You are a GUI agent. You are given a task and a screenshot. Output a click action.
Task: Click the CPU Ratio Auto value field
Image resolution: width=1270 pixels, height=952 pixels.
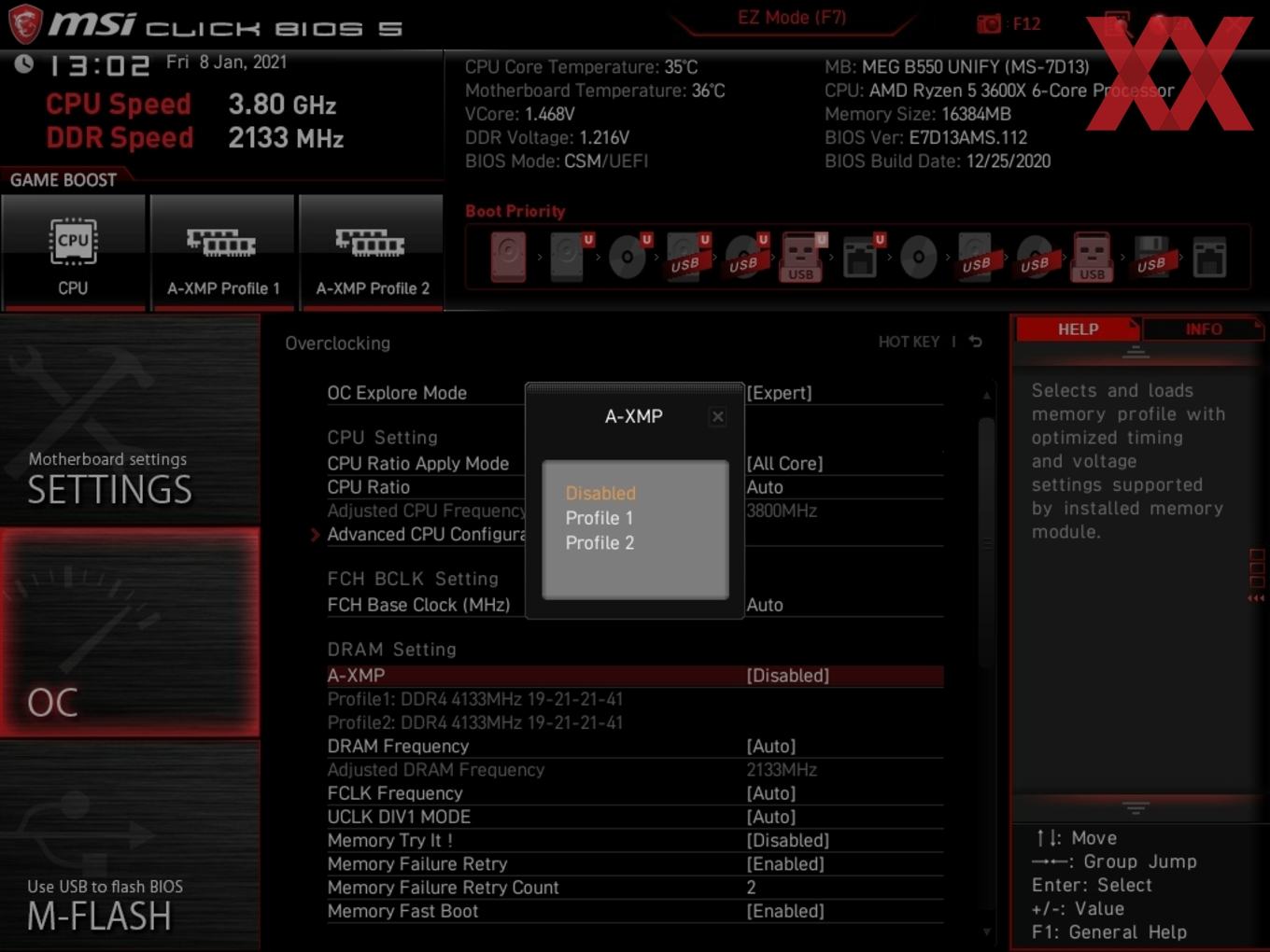[765, 487]
